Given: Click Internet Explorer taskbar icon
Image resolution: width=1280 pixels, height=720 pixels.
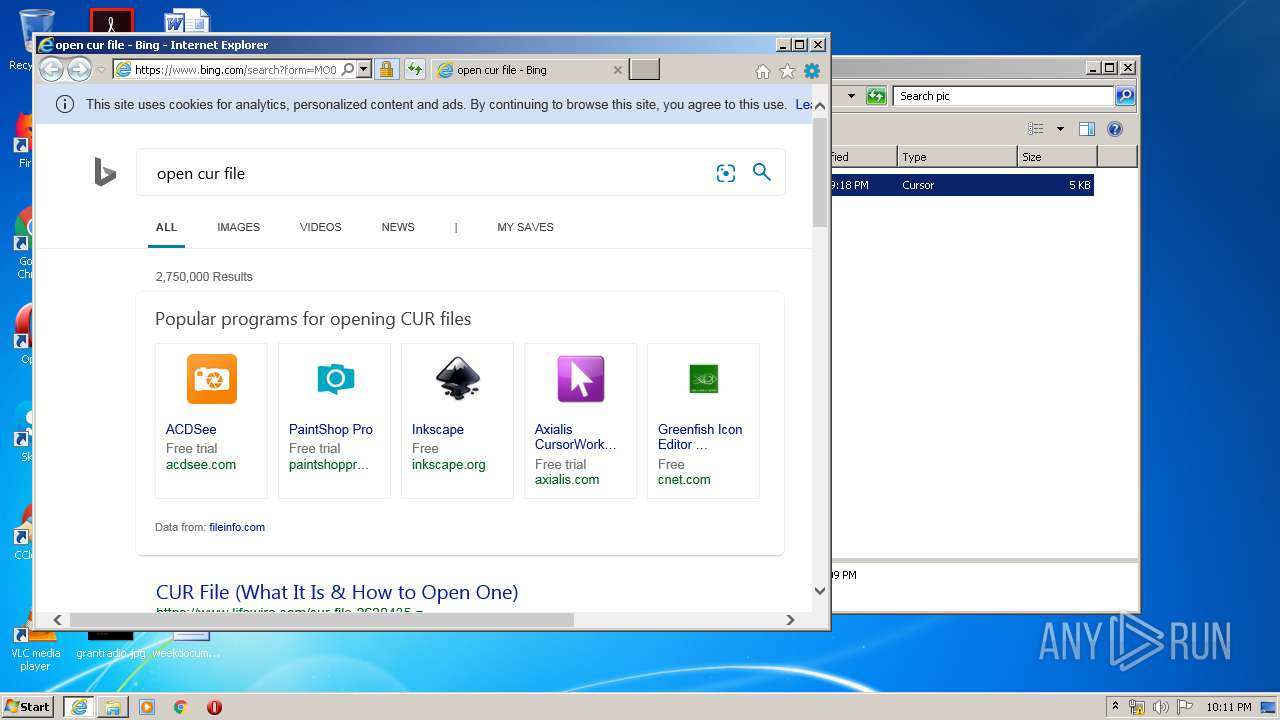Looking at the screenshot, I should (x=79, y=707).
